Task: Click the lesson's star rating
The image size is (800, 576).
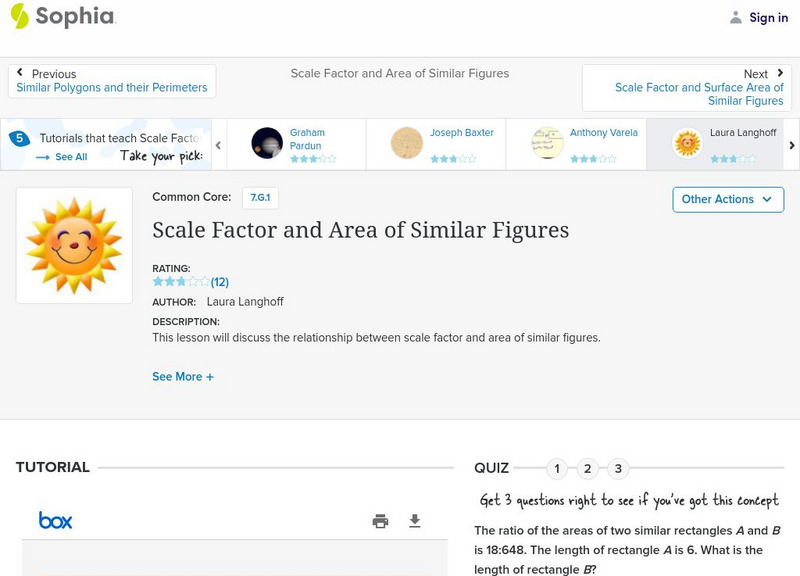Action: point(181,282)
